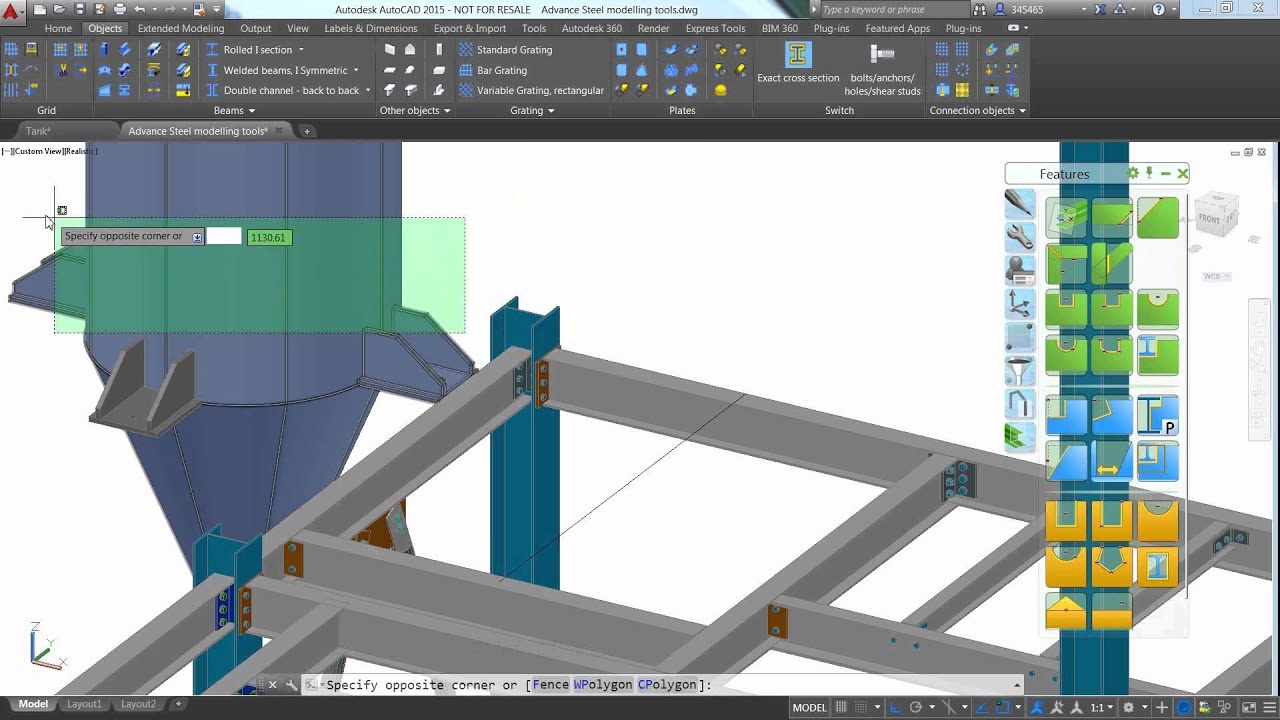Click the ViewCube FRONT face

click(x=1211, y=217)
